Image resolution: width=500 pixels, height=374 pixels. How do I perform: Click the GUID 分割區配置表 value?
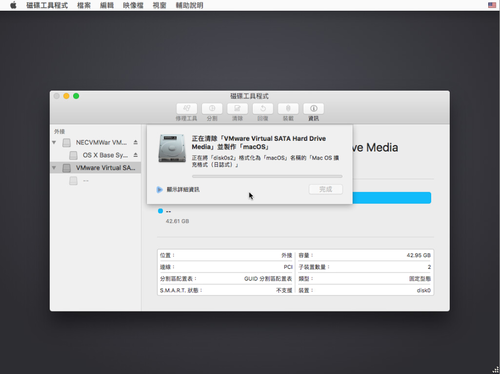pyautogui.click(x=268, y=279)
